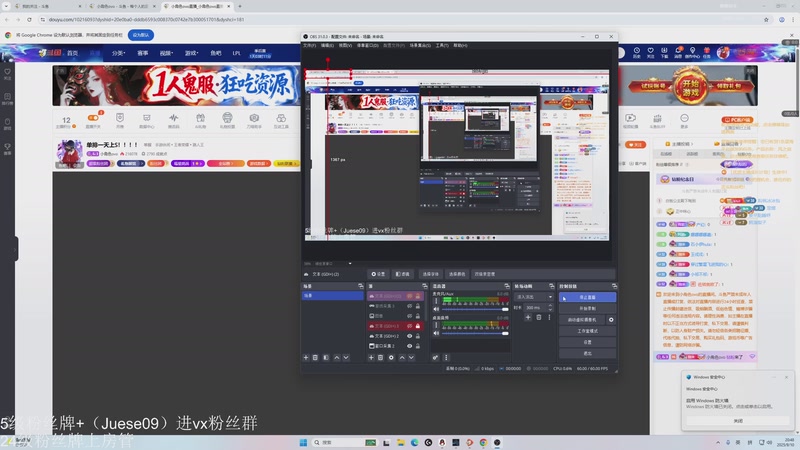Open source properties gear in Sources panel

point(391,358)
